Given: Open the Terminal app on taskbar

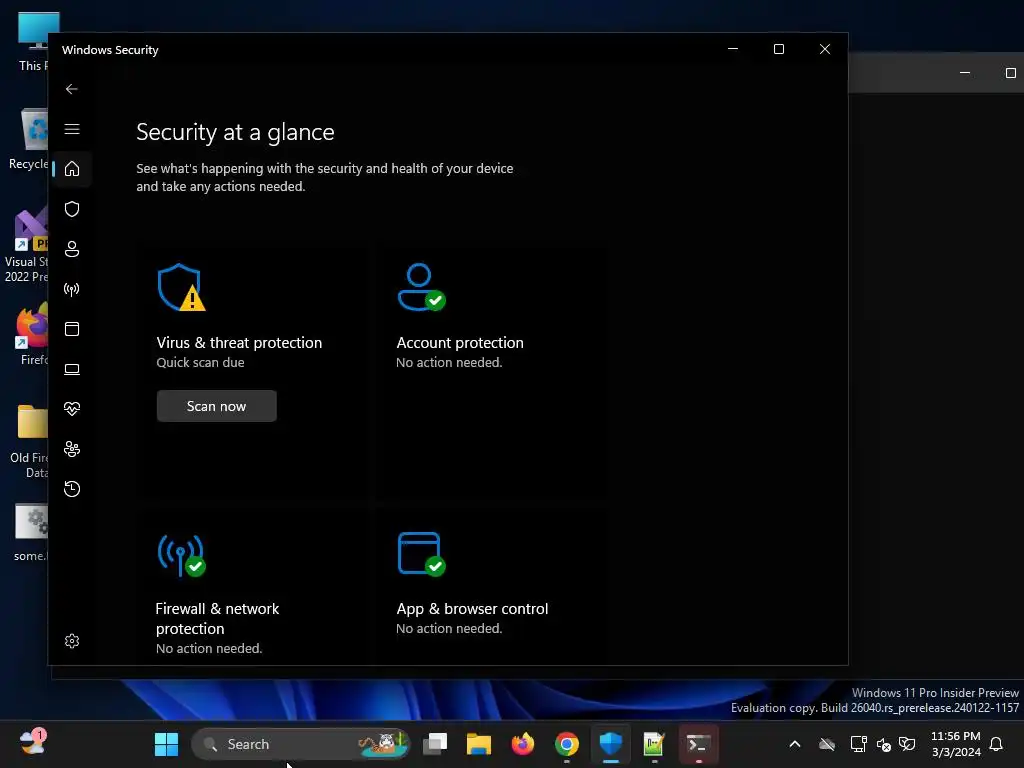Looking at the screenshot, I should click(x=698, y=744).
